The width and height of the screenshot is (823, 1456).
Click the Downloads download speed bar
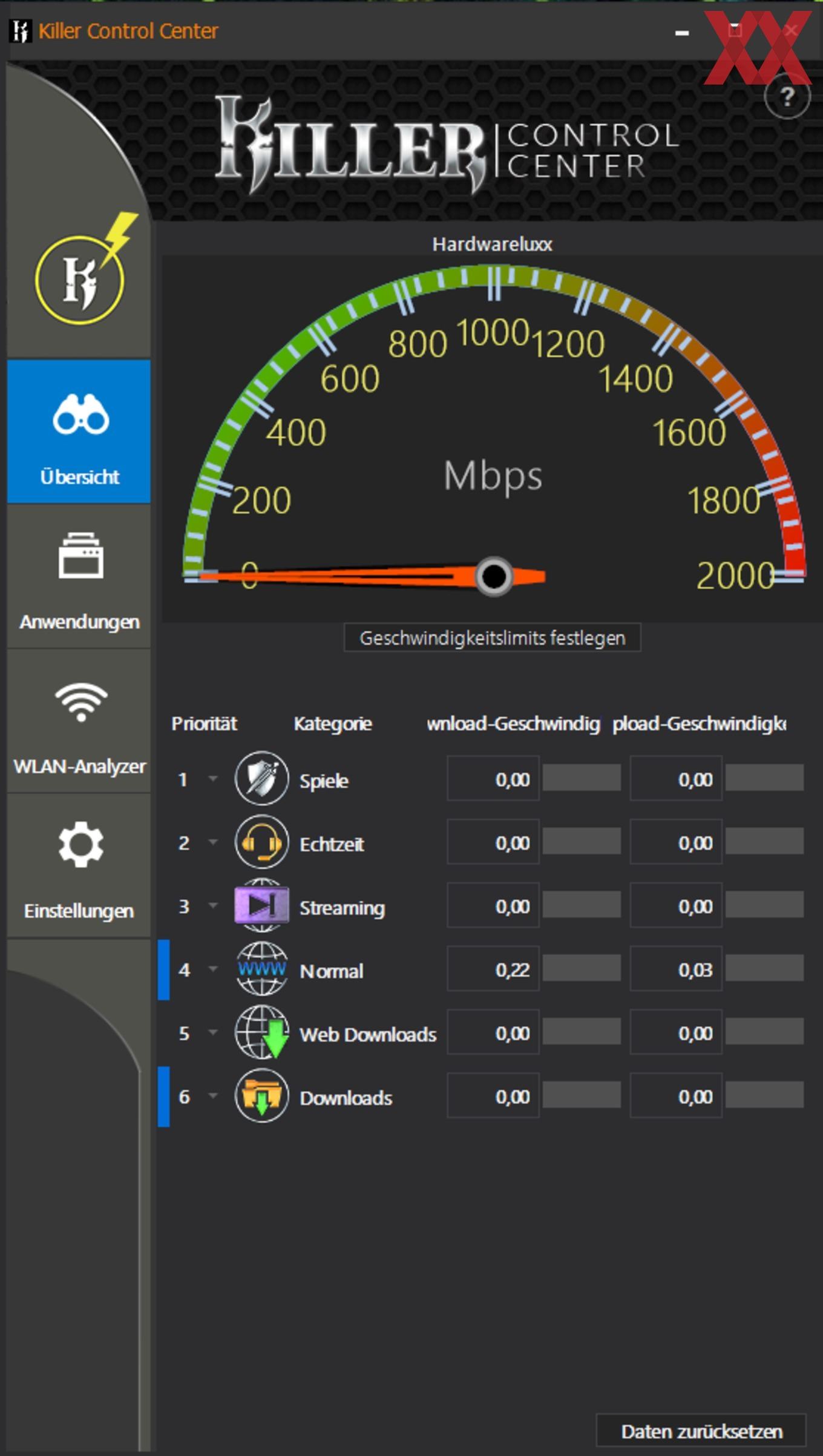(582, 1095)
